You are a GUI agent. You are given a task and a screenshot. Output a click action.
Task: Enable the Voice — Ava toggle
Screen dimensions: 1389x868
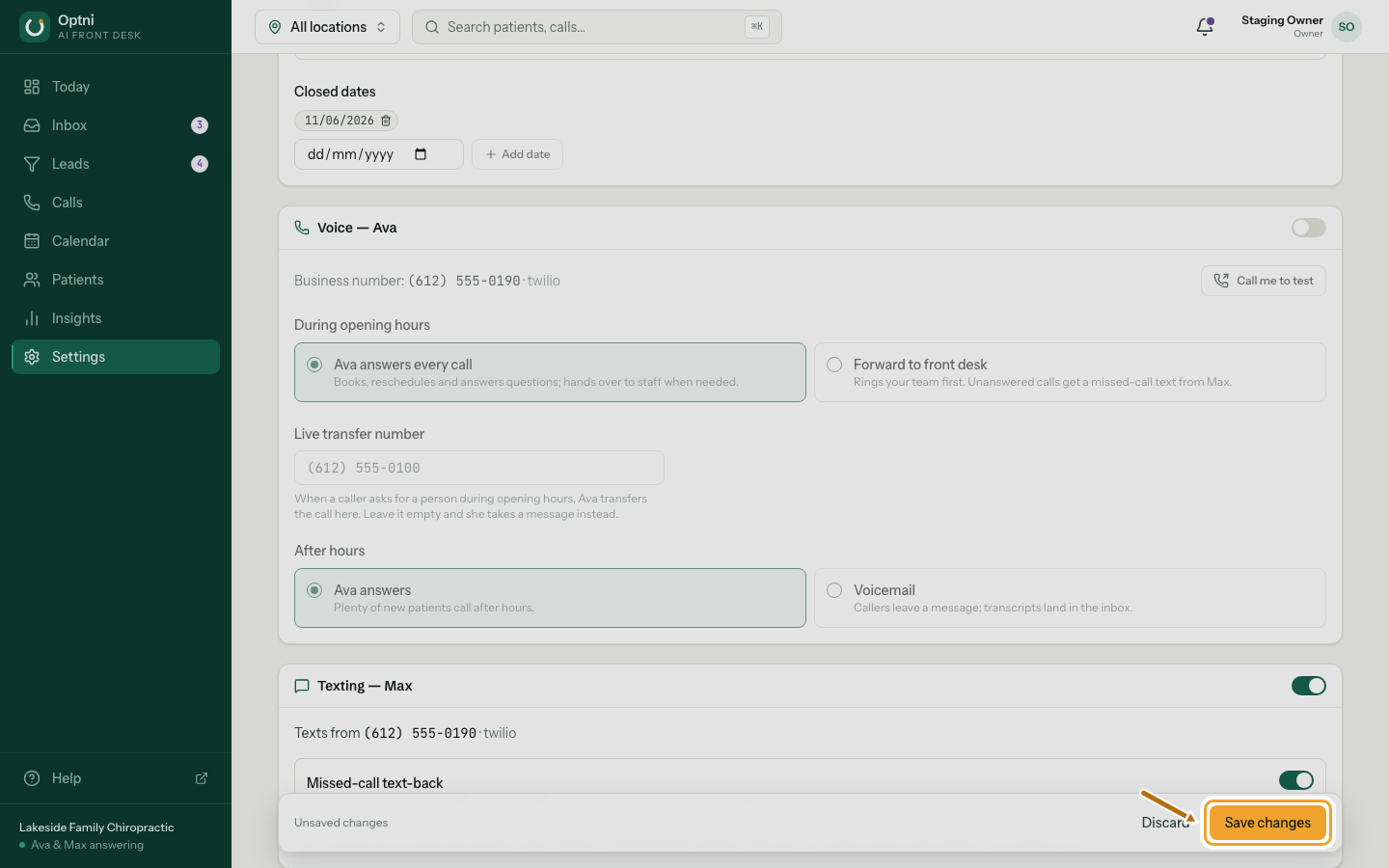(1309, 228)
